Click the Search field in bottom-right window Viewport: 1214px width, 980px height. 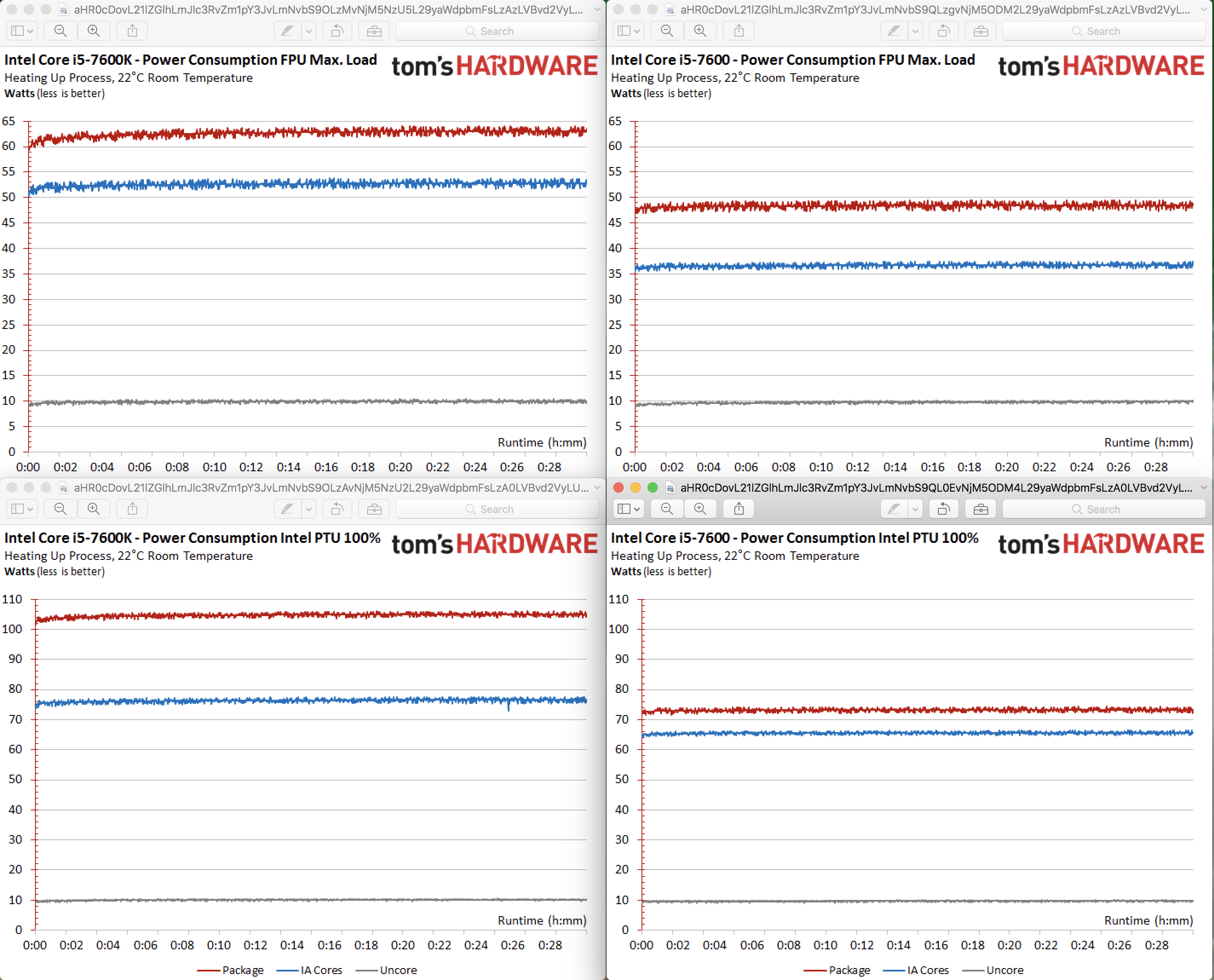click(1103, 509)
